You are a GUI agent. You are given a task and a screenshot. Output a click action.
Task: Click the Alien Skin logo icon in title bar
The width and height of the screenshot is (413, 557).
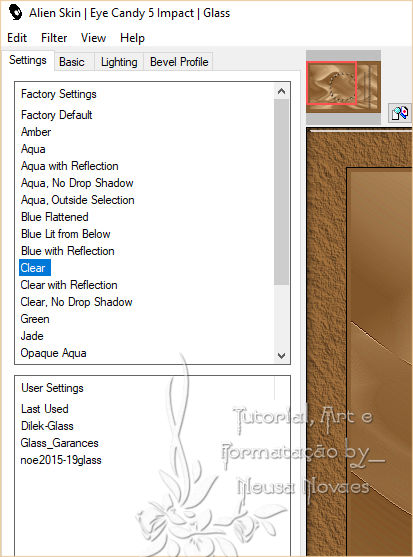(x=15, y=13)
